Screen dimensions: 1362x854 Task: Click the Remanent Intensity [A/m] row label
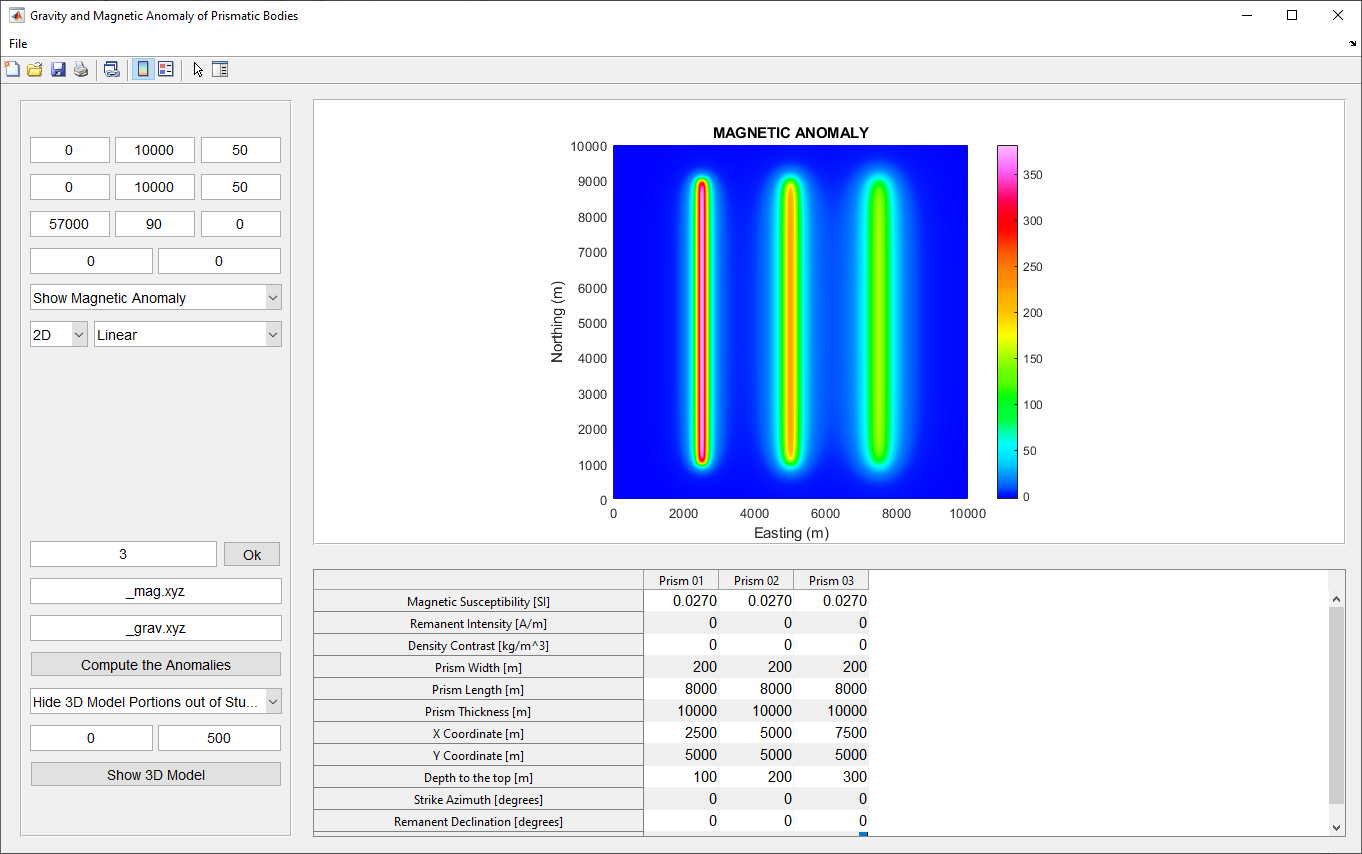[478, 623]
